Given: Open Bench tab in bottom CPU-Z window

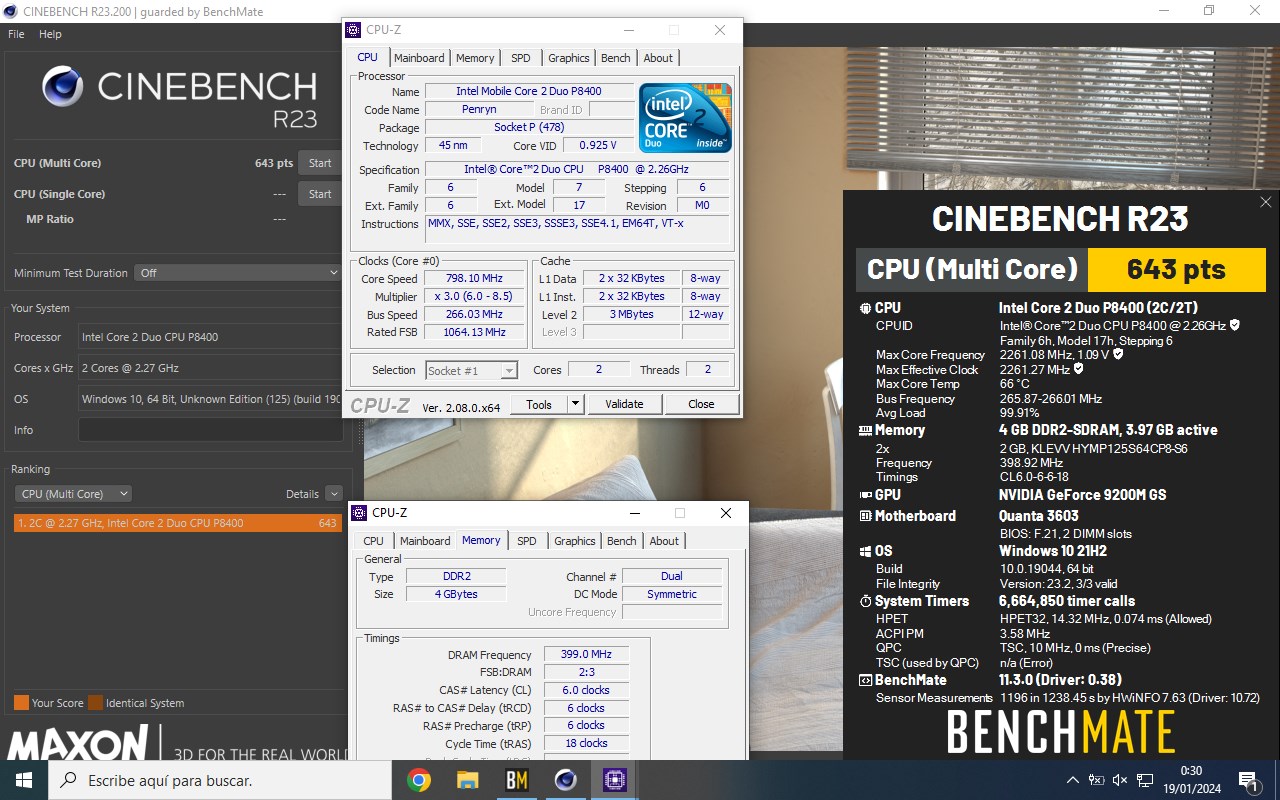Looking at the screenshot, I should (622, 541).
